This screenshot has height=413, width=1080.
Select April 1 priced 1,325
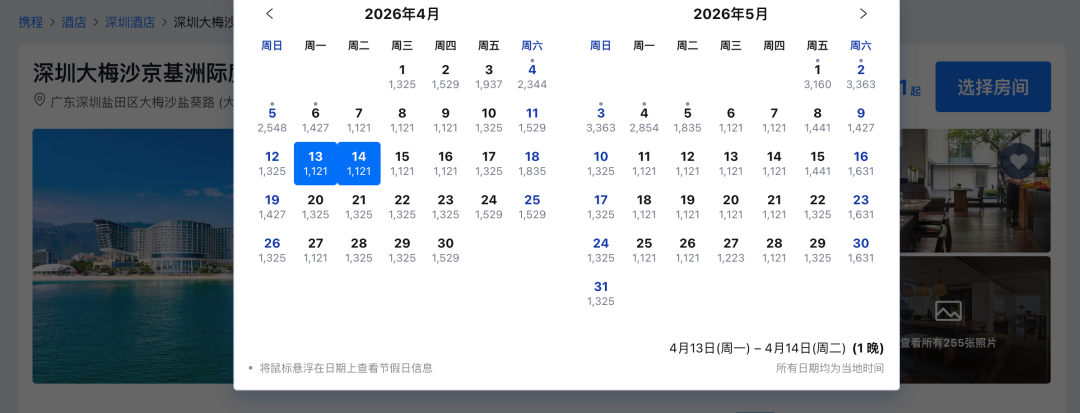402,76
